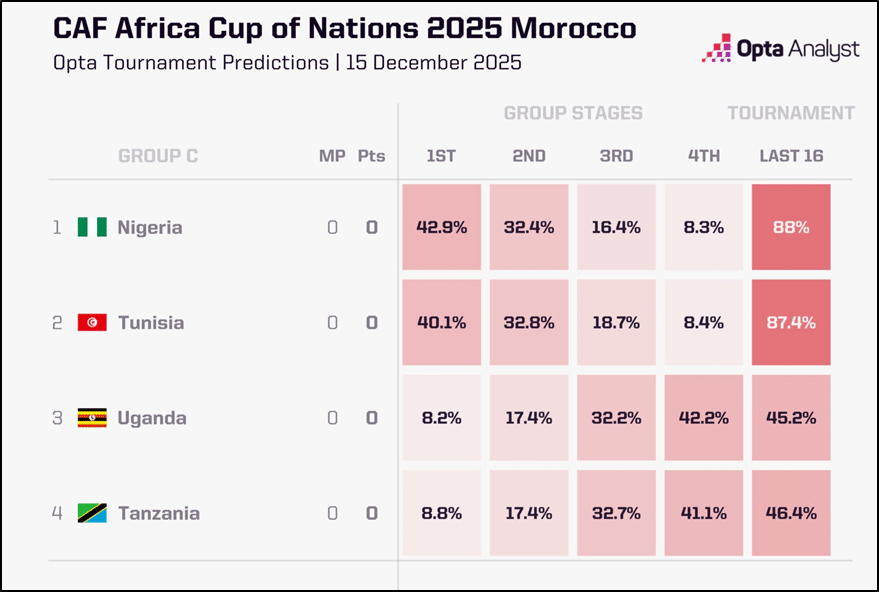Click the Opta Analyst logo icon

(717, 48)
